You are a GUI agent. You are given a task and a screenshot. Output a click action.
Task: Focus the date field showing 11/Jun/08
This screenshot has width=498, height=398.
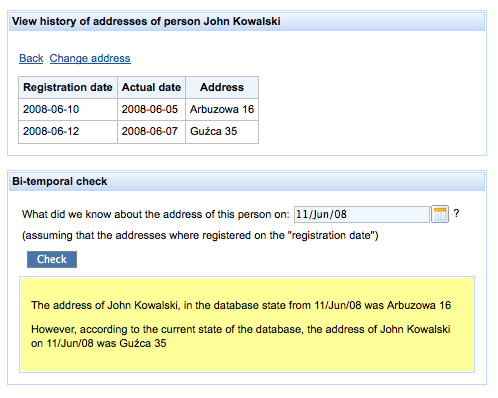362,214
